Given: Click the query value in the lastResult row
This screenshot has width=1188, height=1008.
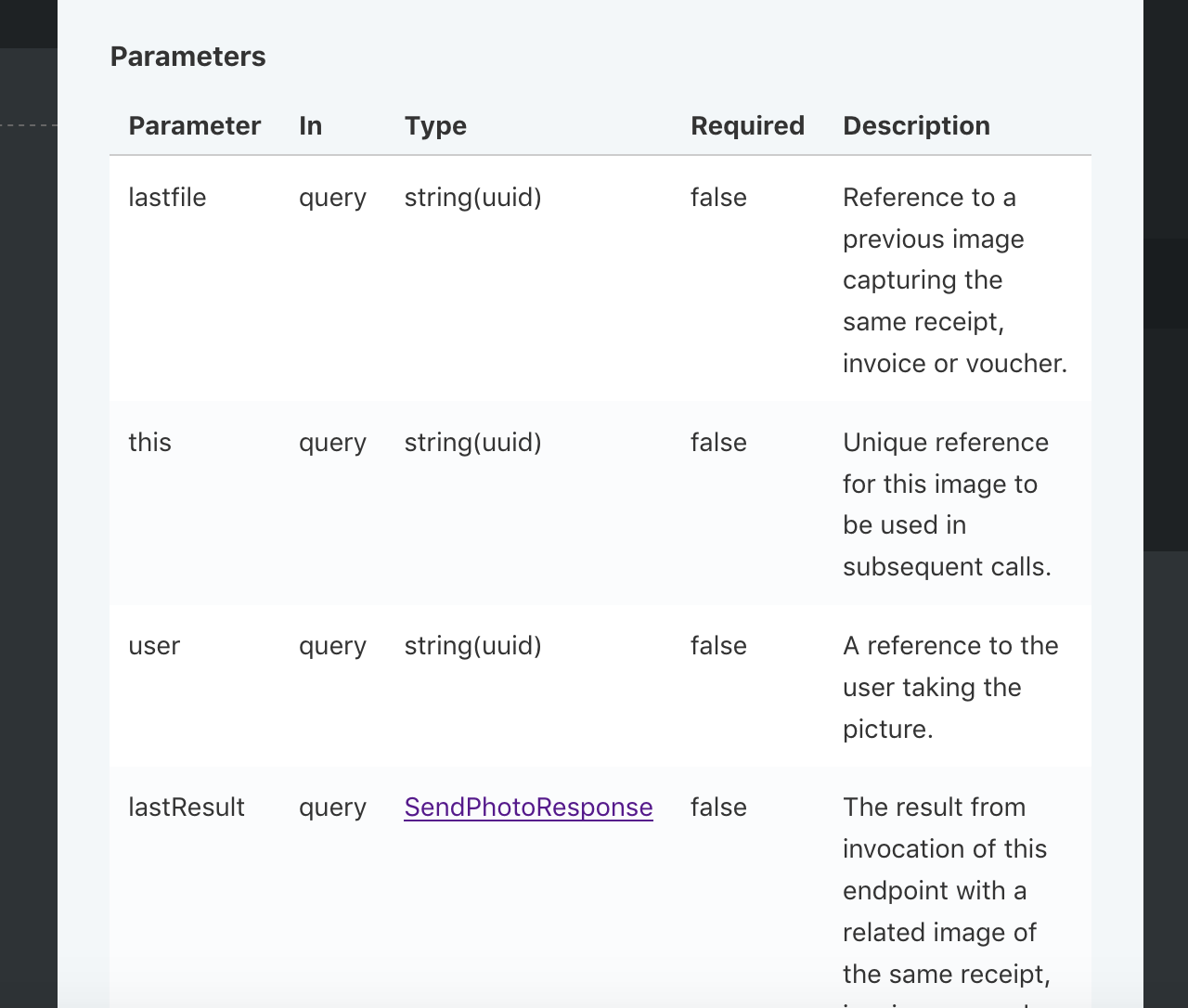Looking at the screenshot, I should 332,808.
